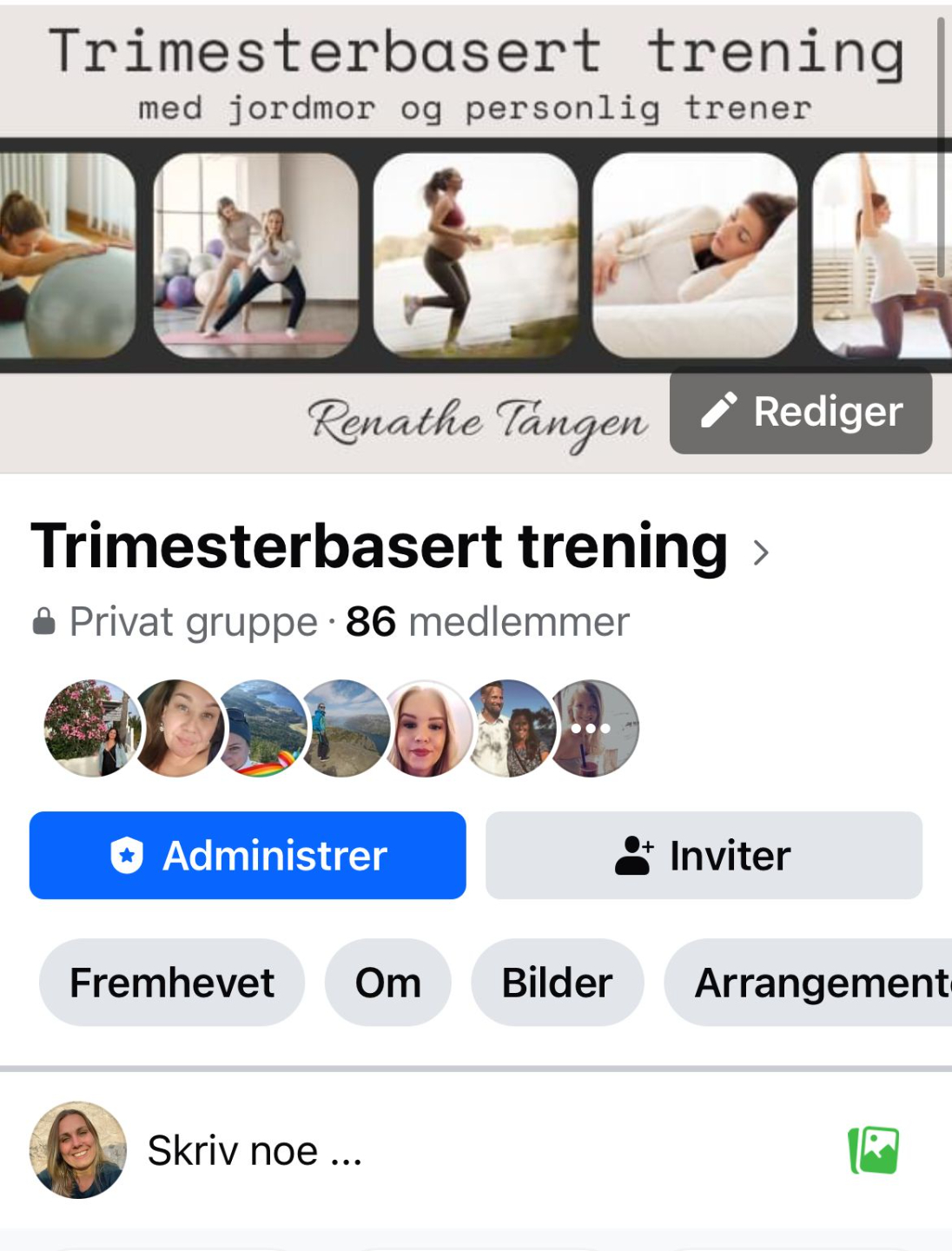Switch to the Fremhevet tab
The height and width of the screenshot is (1251, 952).
coord(172,983)
